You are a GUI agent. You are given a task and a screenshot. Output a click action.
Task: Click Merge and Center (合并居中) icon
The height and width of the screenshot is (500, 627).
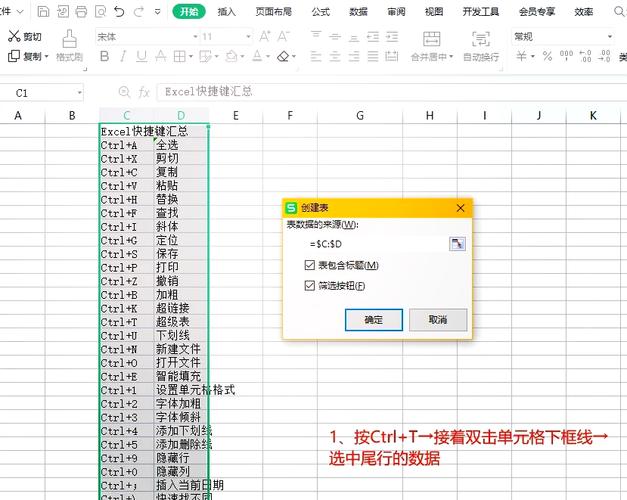coord(431,39)
